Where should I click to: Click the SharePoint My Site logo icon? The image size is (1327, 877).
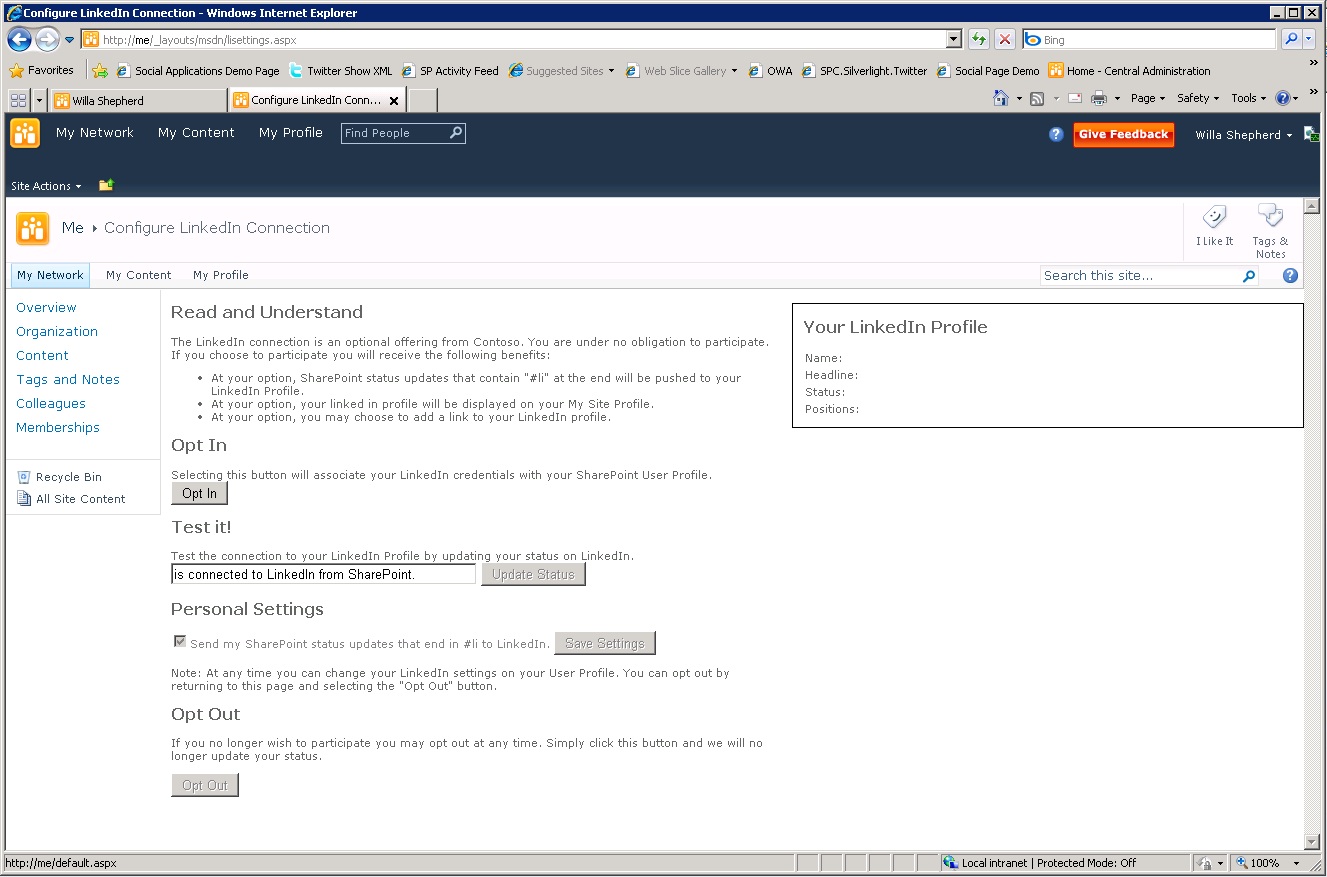(25, 133)
